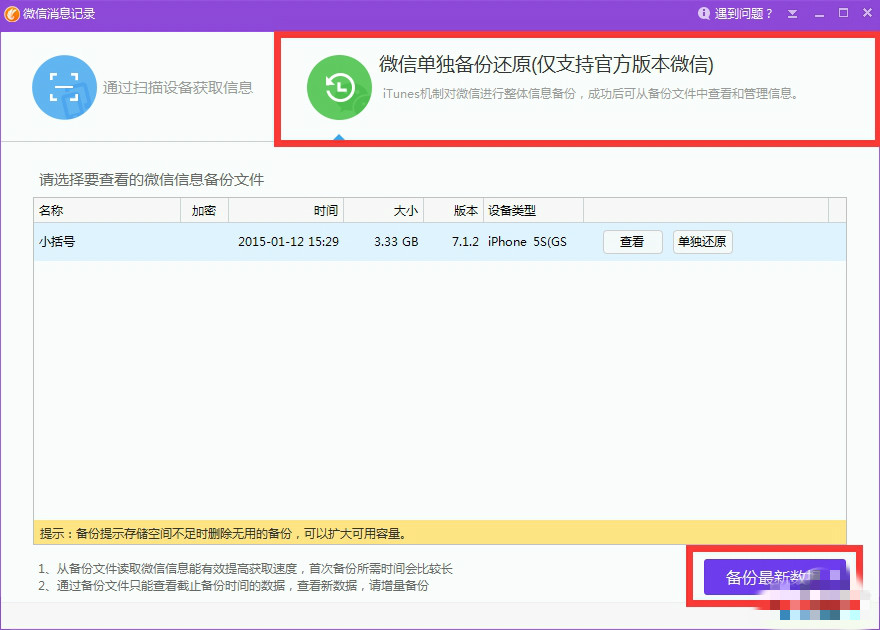Click the app logo in the title bar

(x=14, y=12)
